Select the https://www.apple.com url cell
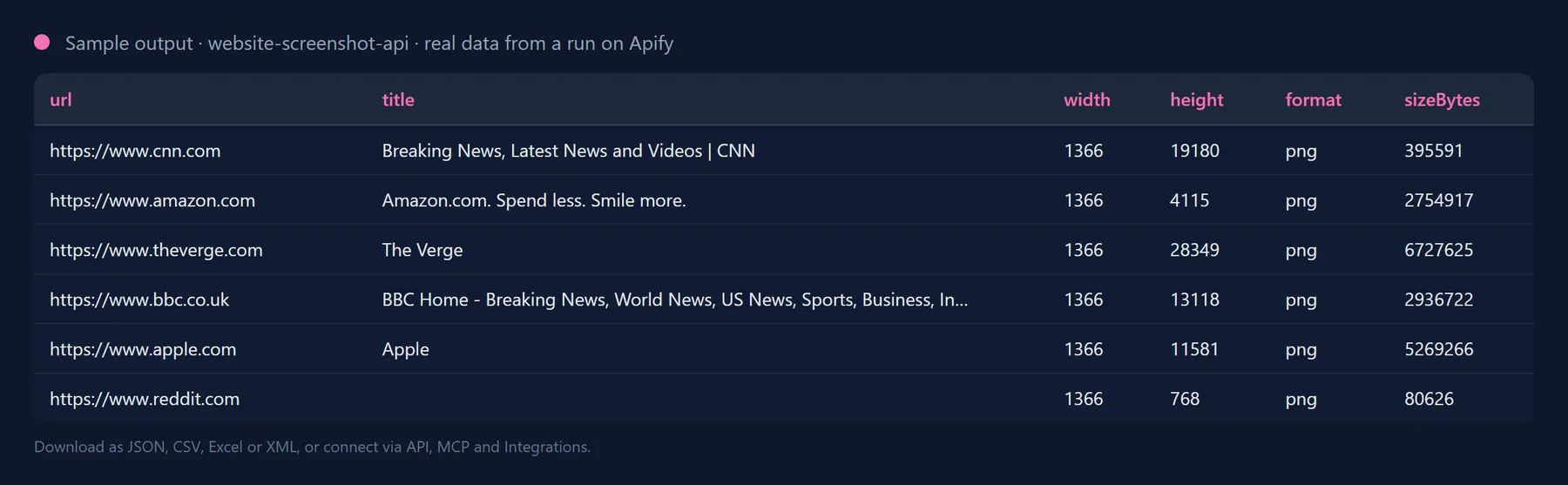Image resolution: width=1568 pixels, height=485 pixels. click(143, 349)
